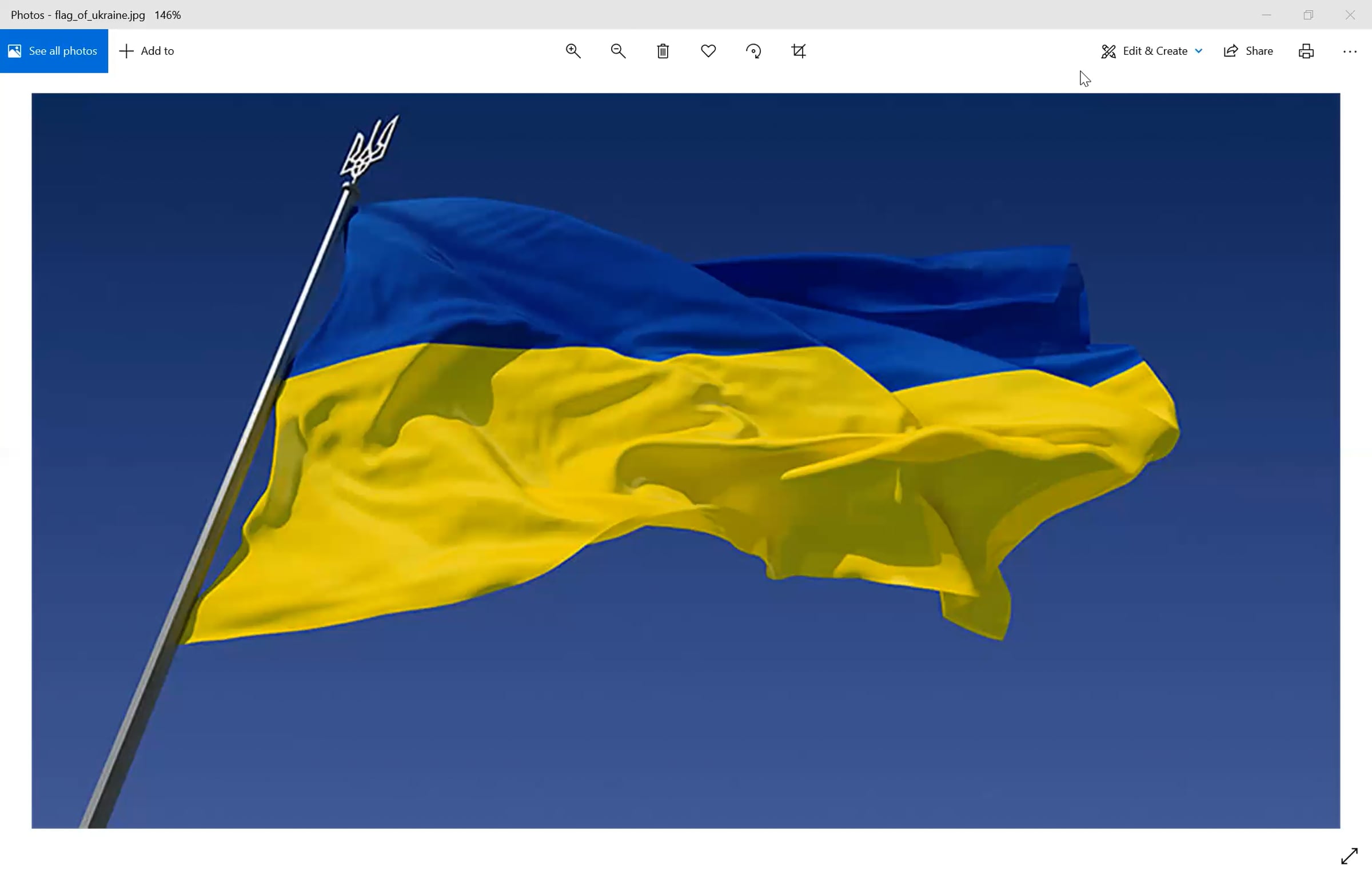Click the Ukrainian flag photo
Image resolution: width=1372 pixels, height=878 pixels.
686,460
